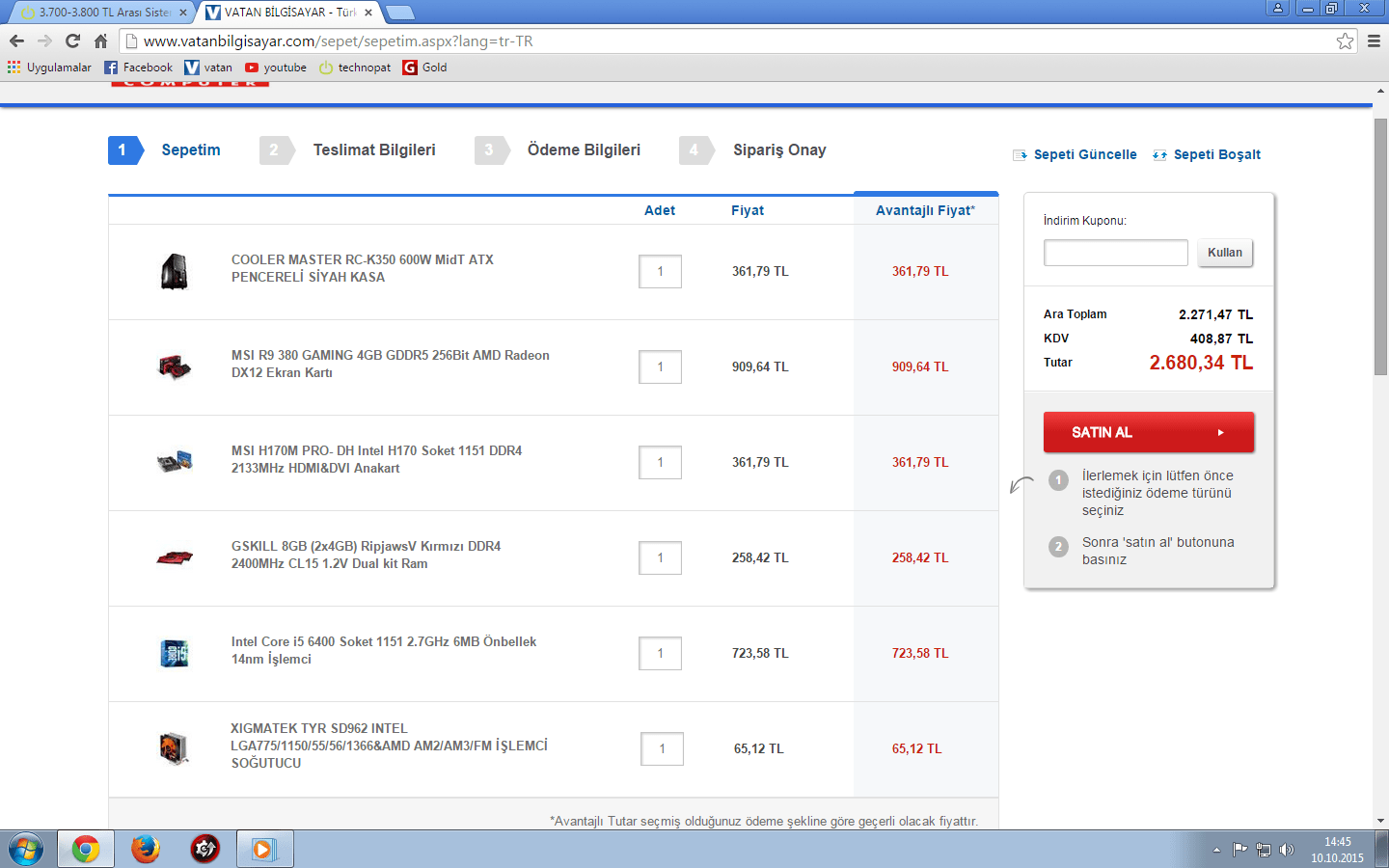
Task: Select the Sipariş Onay step
Action: [753, 150]
